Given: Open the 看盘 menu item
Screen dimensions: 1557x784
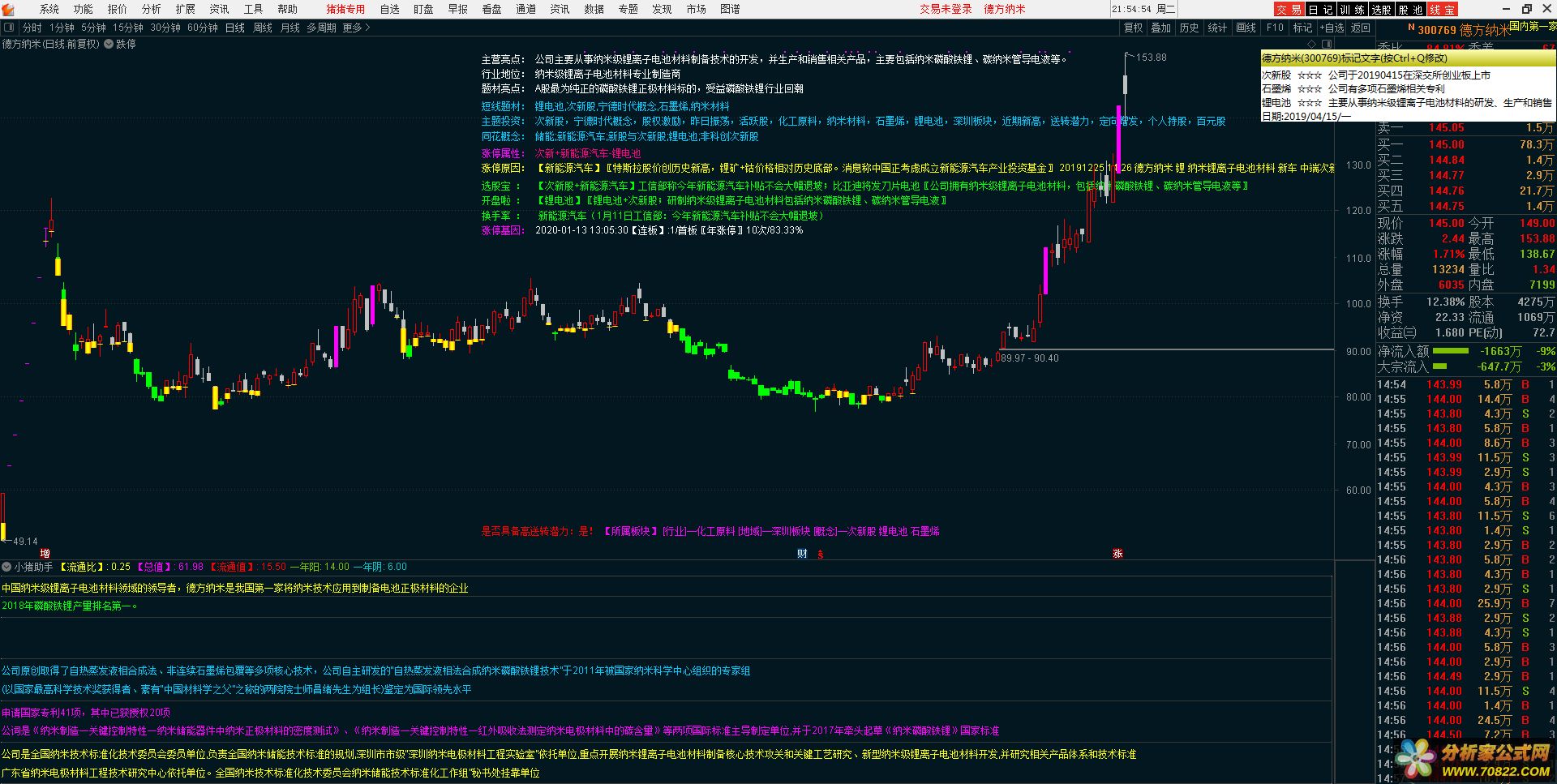Looking at the screenshot, I should point(492,9).
